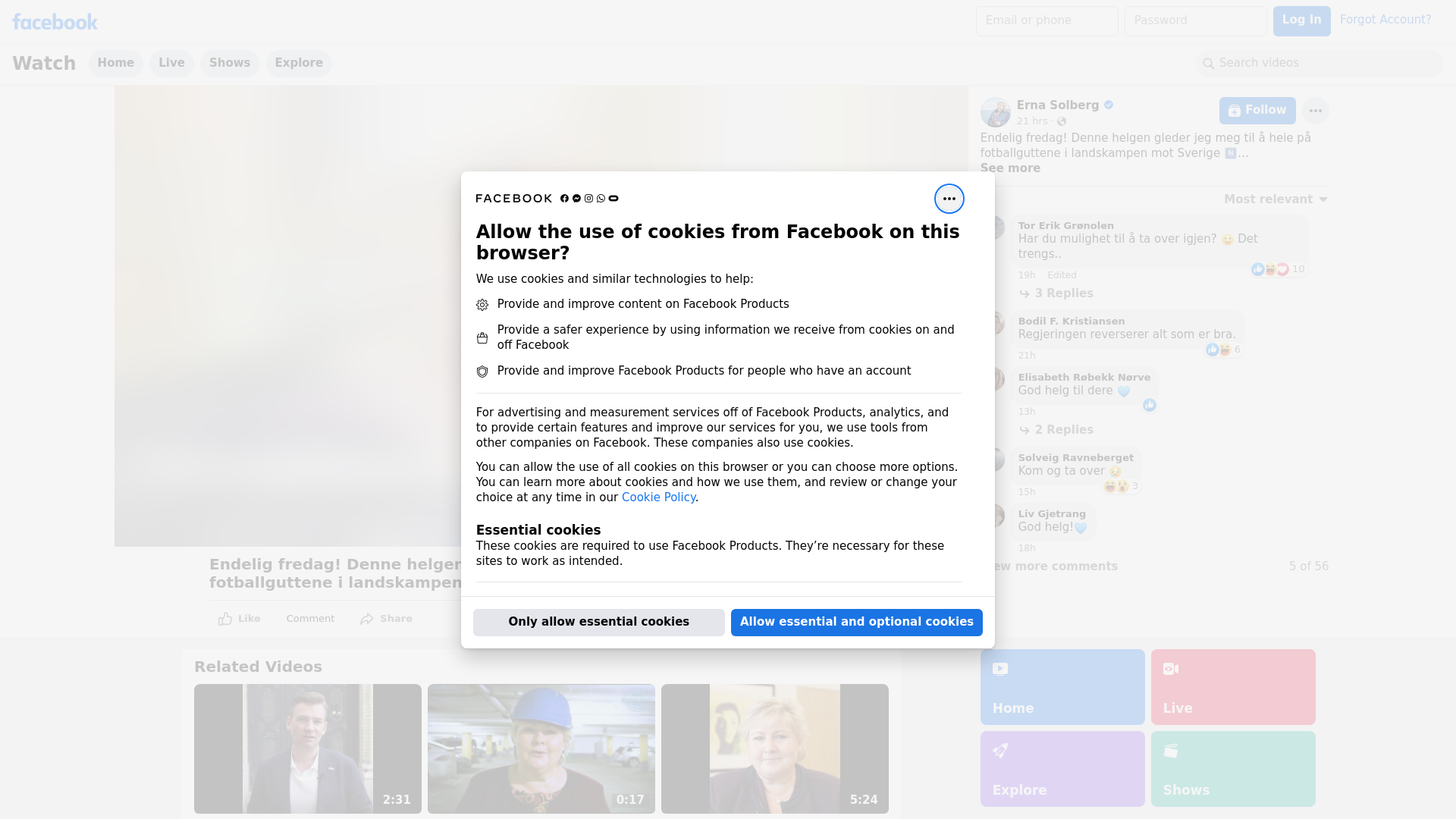Image resolution: width=1456 pixels, height=819 pixels.
Task: Open the Shows tile in right sidebar
Action: 1232,769
